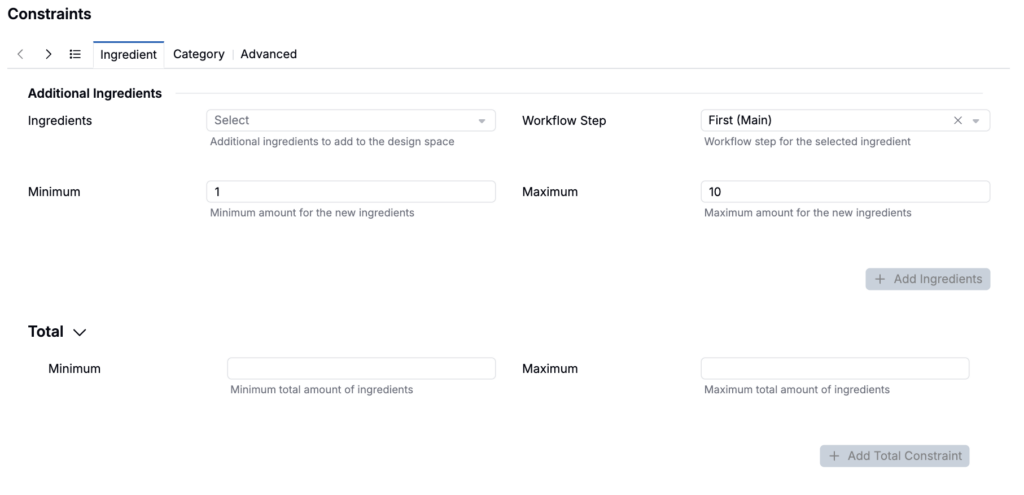Clear the Workflow Step selection
1024x495 pixels.
click(x=957, y=120)
